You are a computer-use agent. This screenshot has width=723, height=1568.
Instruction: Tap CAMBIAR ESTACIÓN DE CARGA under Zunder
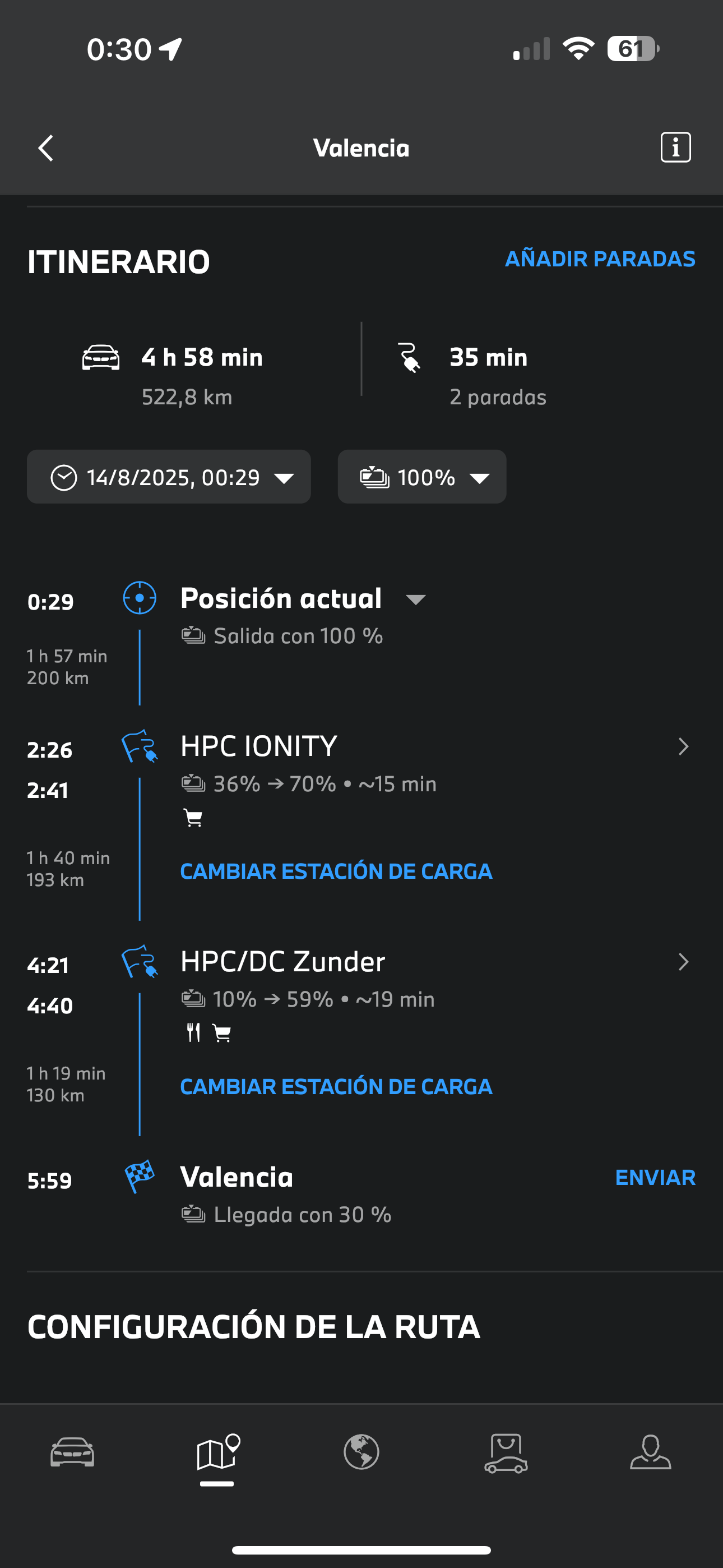336,1086
